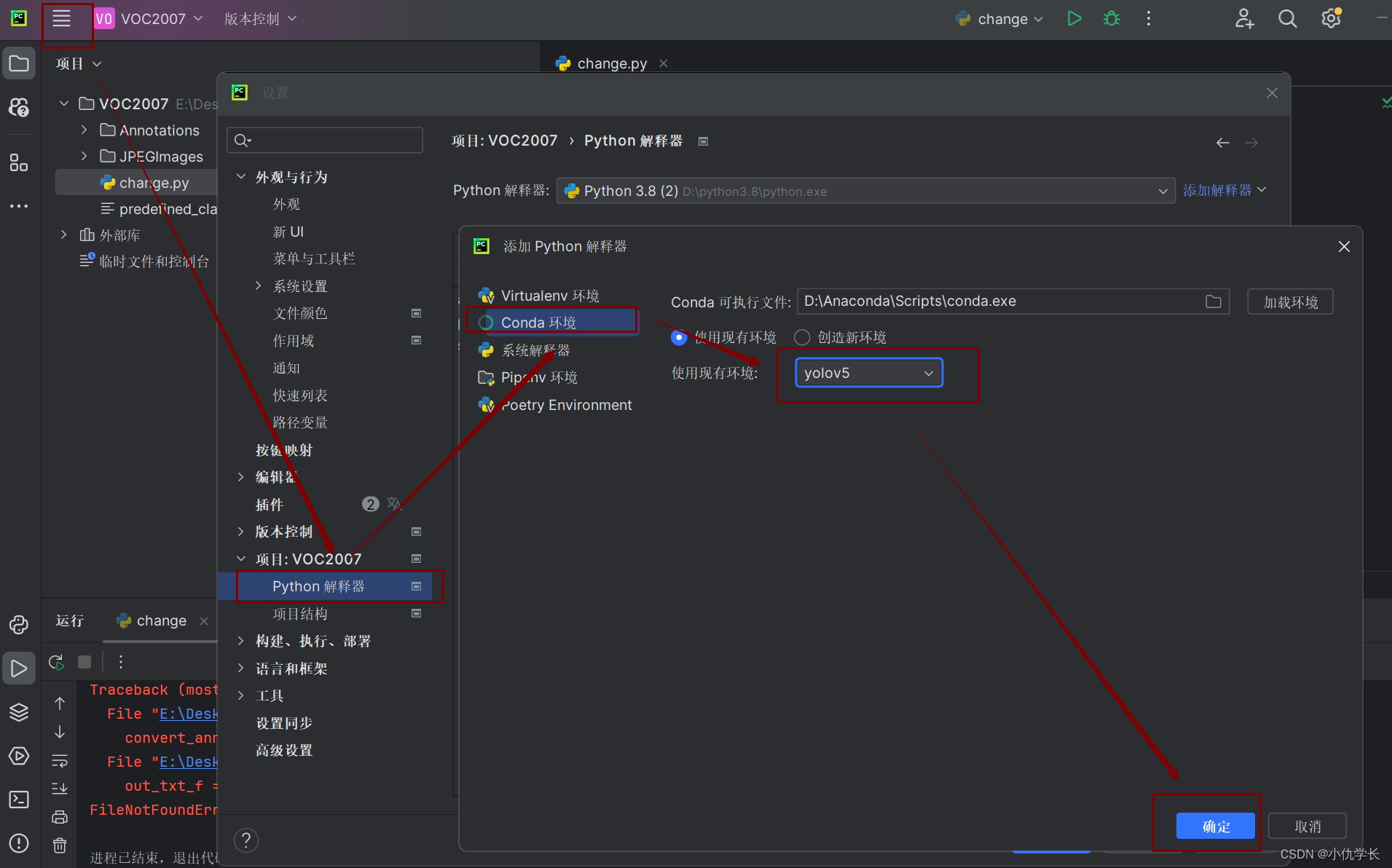
Task: Click 确定 to confirm interpreter
Action: coord(1215,826)
